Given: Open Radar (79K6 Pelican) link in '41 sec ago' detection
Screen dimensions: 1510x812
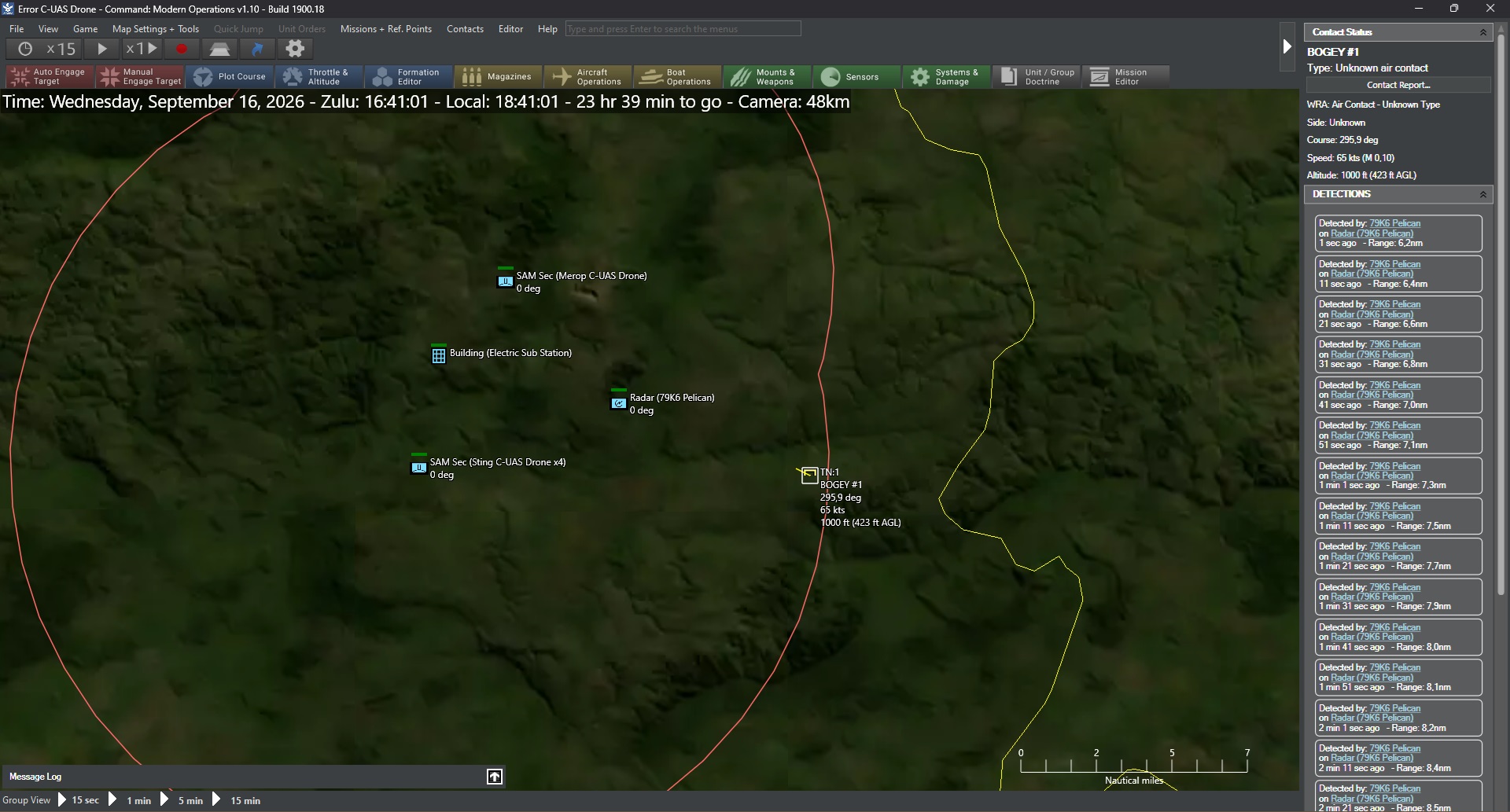Looking at the screenshot, I should point(1372,395).
